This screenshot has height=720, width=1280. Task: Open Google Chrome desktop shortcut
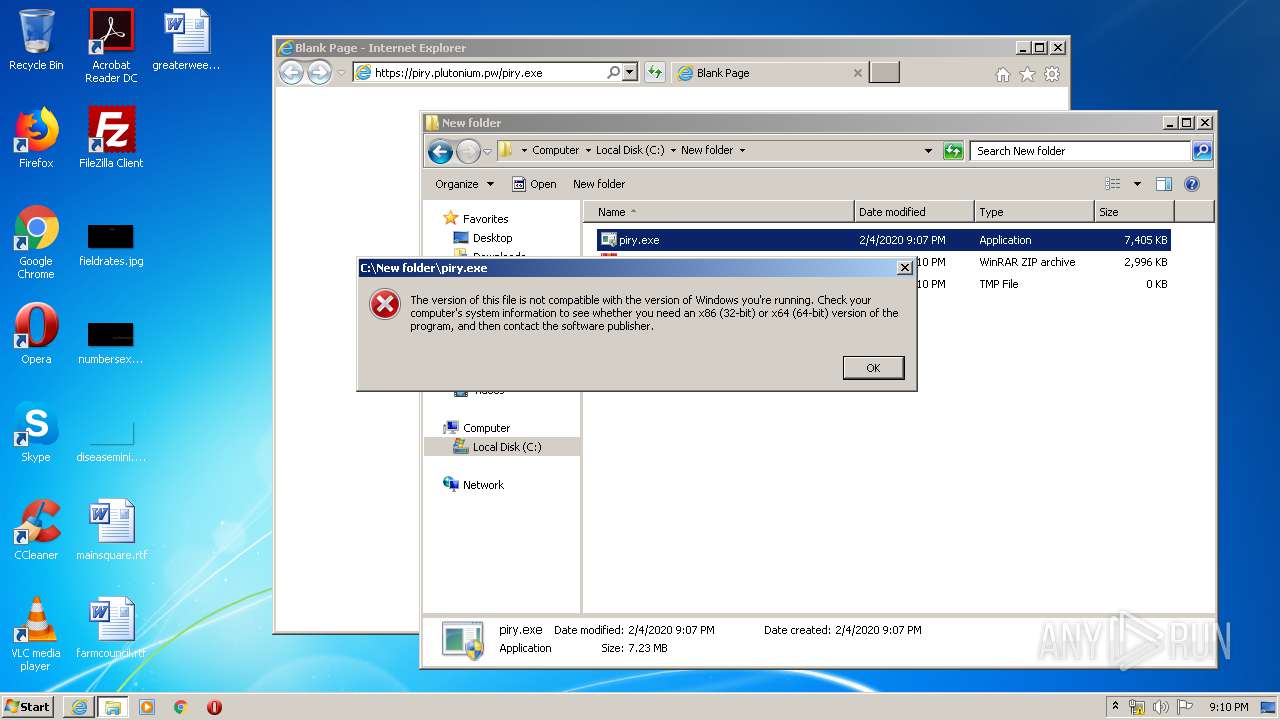(x=36, y=242)
